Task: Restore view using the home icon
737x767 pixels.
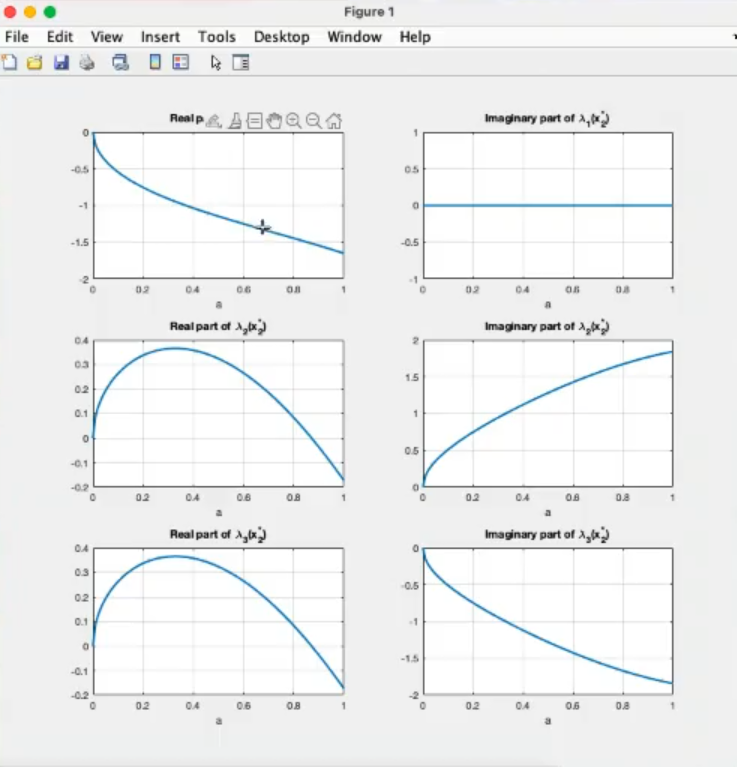Action: (x=334, y=121)
